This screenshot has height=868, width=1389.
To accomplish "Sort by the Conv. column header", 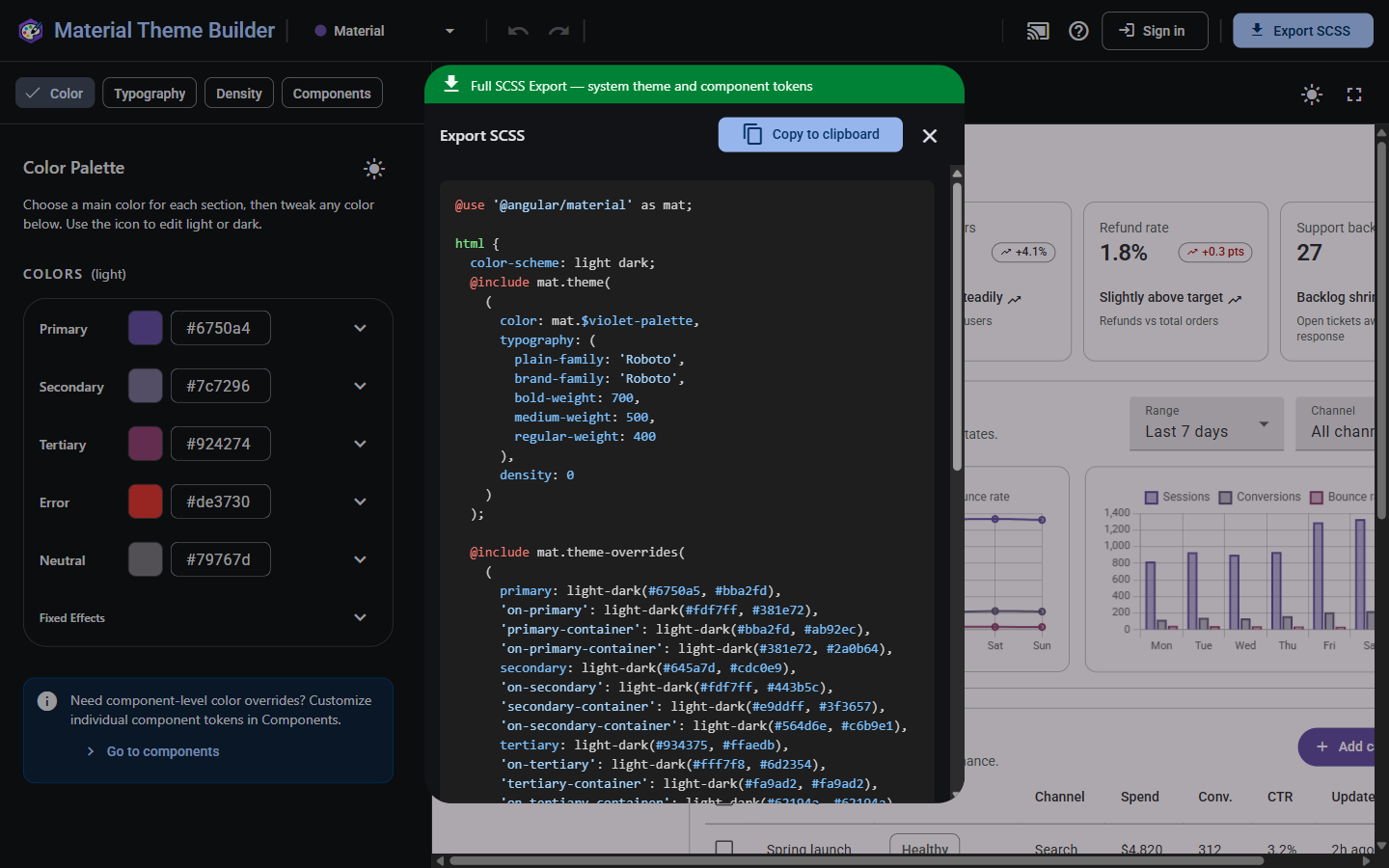I will click(x=1215, y=797).
